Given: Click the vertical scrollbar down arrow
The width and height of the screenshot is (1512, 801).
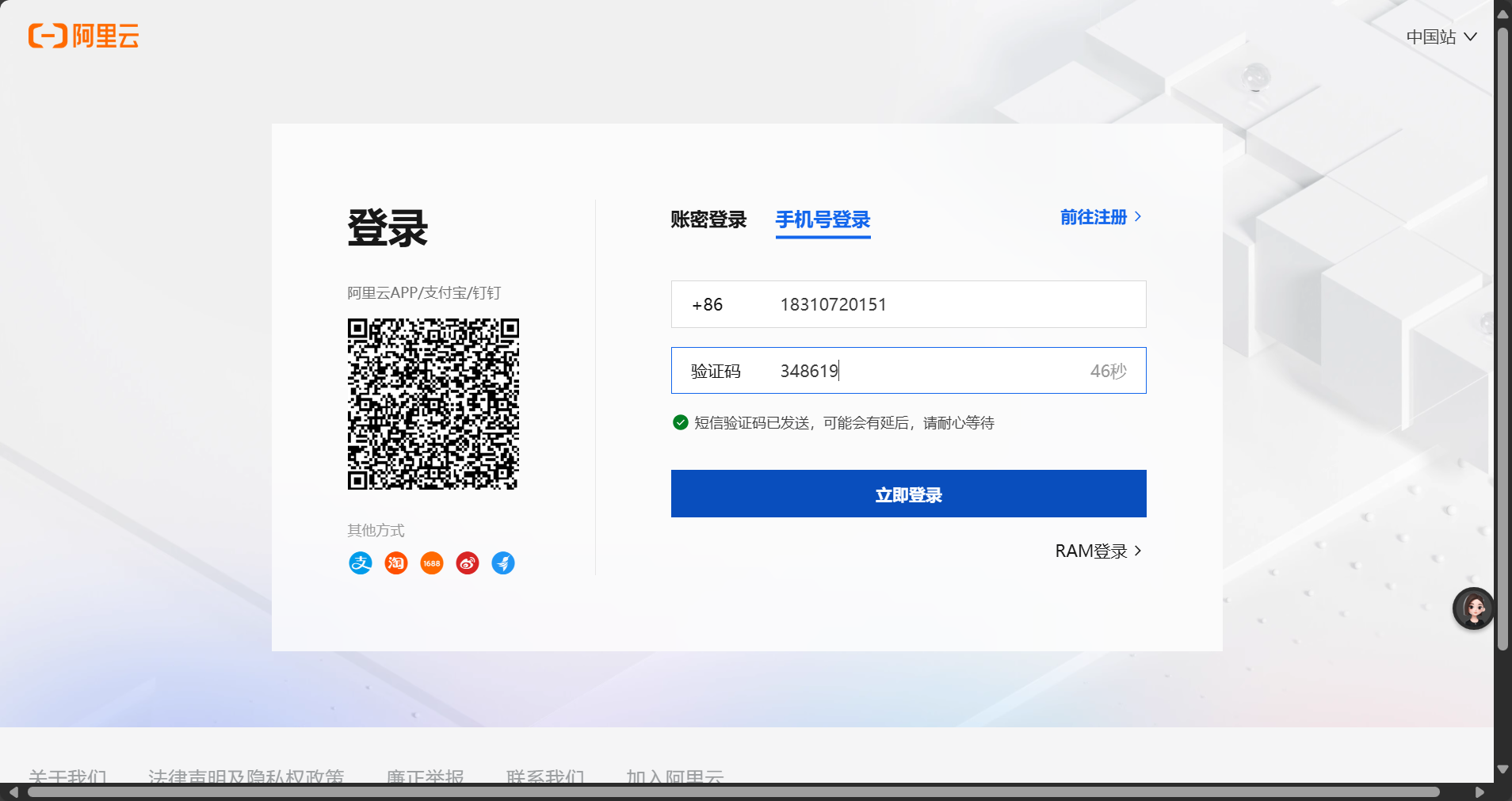Looking at the screenshot, I should [x=1502, y=769].
